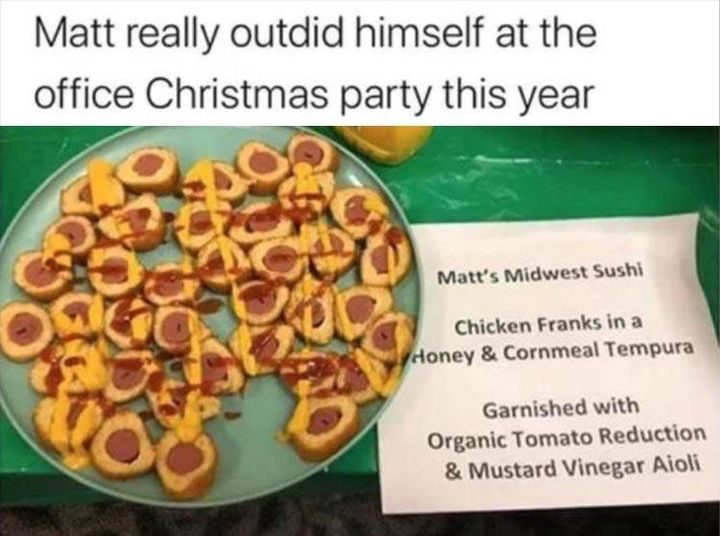
Task: Click the "& Mustard Vinegar Aioli" line
Action: click(x=573, y=468)
